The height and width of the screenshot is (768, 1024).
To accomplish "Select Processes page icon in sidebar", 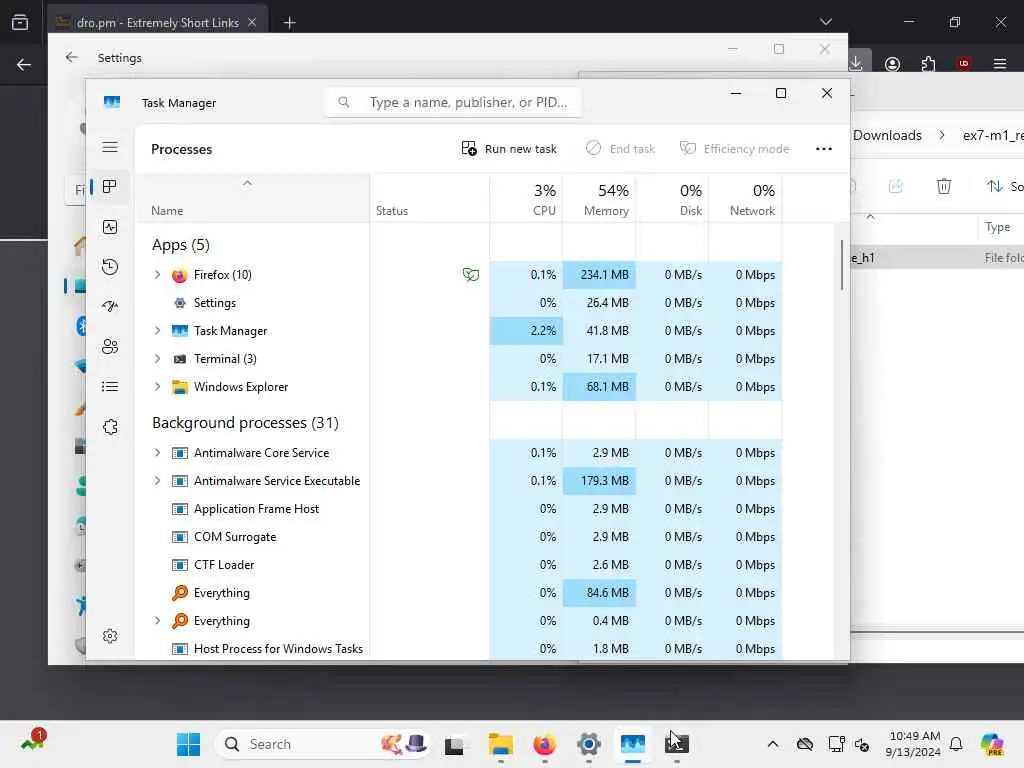I will (x=110, y=187).
